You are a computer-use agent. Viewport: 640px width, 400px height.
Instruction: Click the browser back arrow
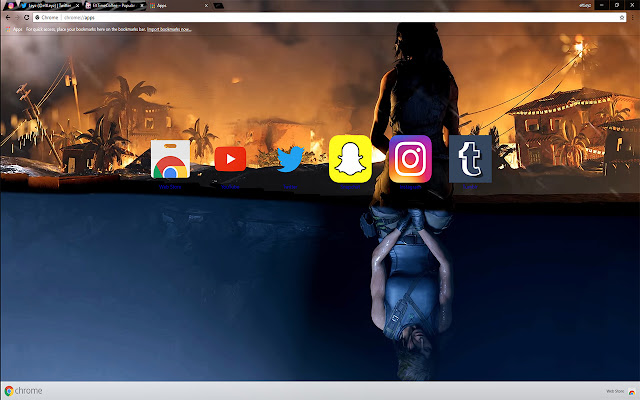click(x=8, y=18)
